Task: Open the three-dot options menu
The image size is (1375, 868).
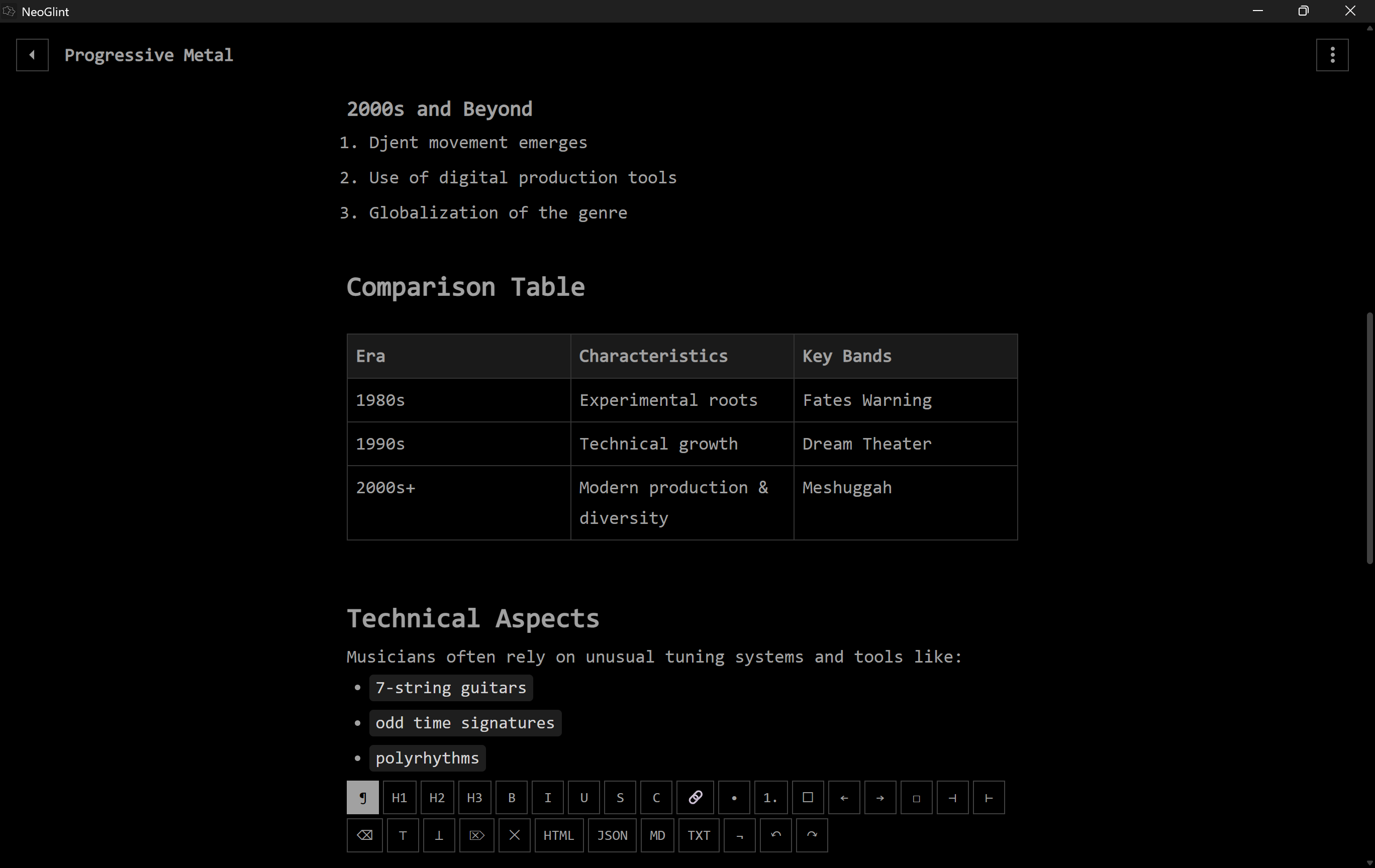Action: (x=1332, y=55)
